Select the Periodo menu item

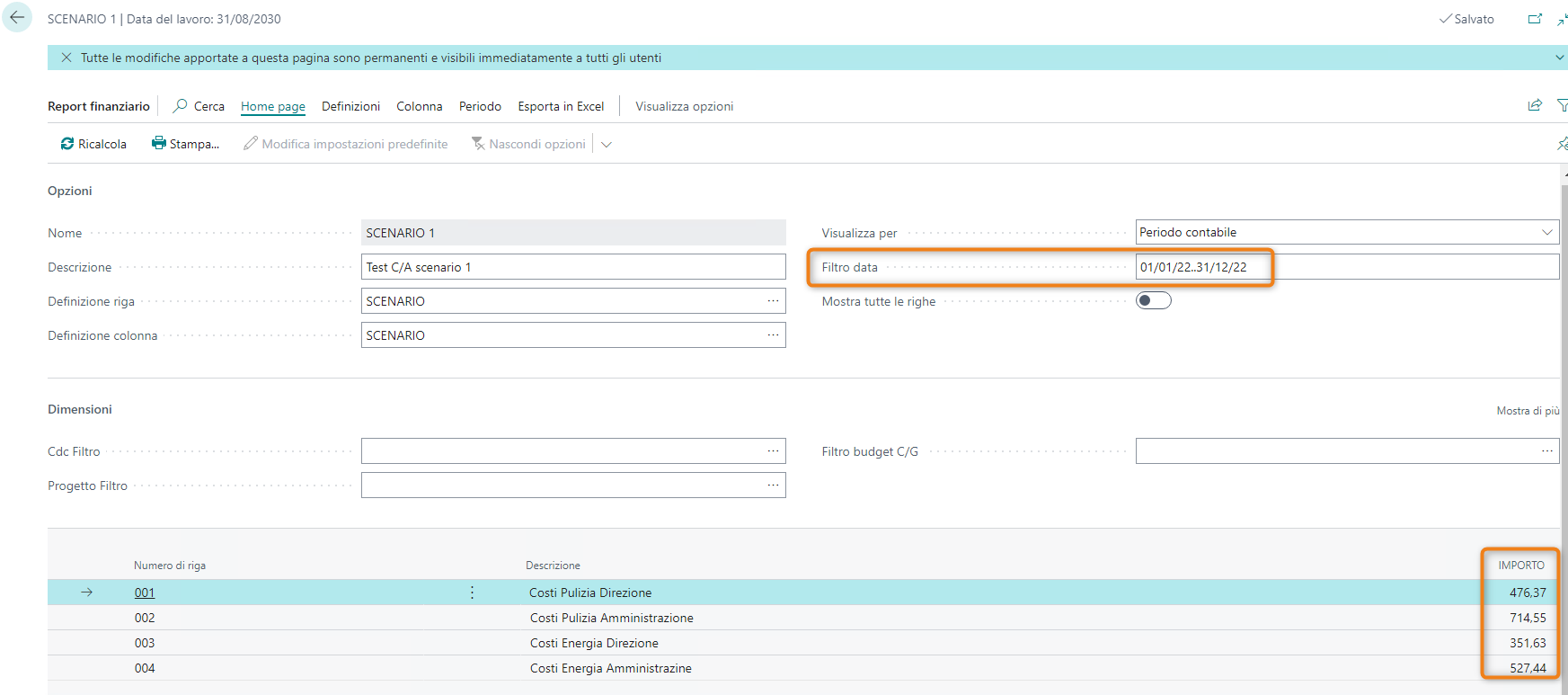coord(480,106)
